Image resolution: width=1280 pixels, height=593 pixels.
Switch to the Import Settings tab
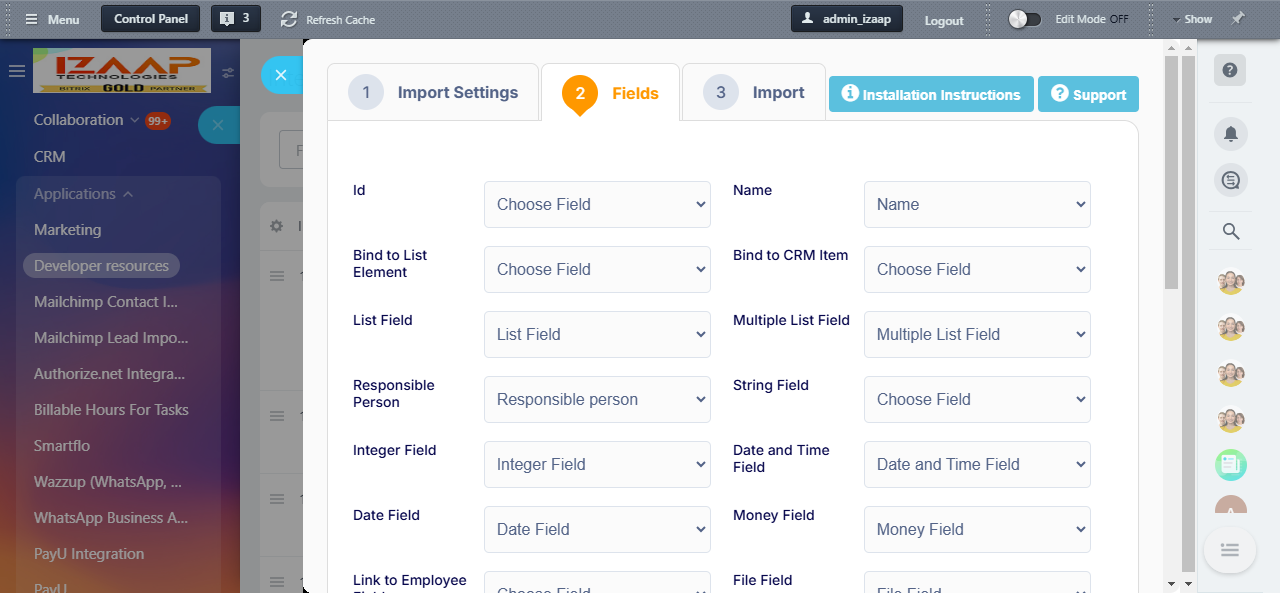[x=434, y=93]
